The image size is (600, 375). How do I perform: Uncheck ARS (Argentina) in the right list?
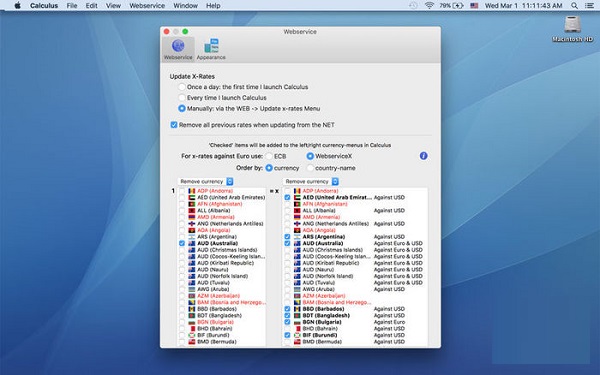[287, 237]
